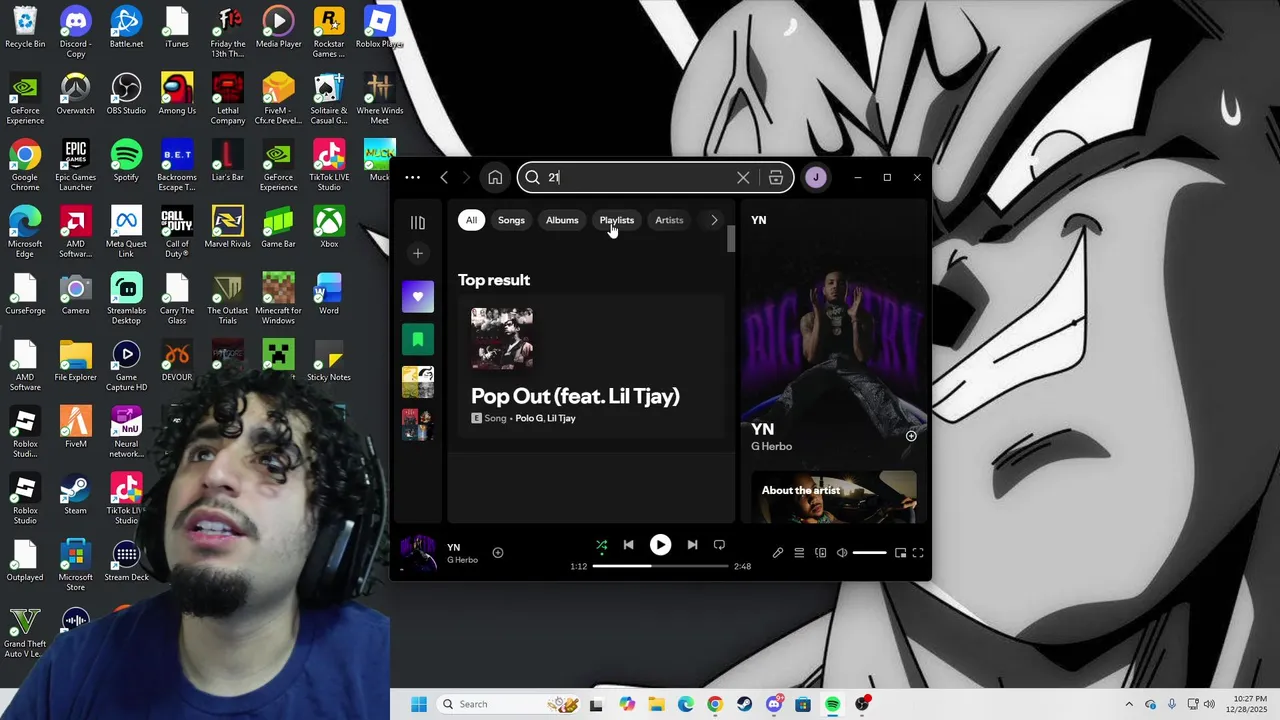Open the Browse icon in search bar

click(x=776, y=177)
